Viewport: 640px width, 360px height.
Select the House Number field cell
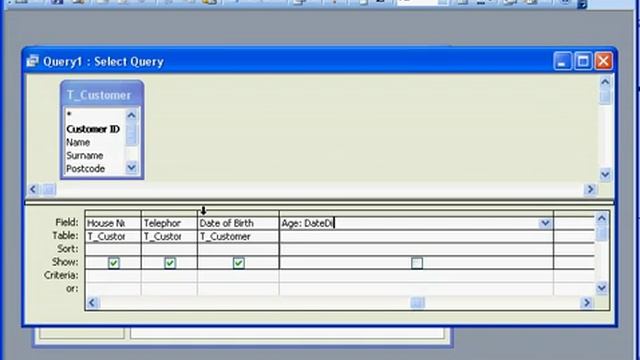click(113, 223)
